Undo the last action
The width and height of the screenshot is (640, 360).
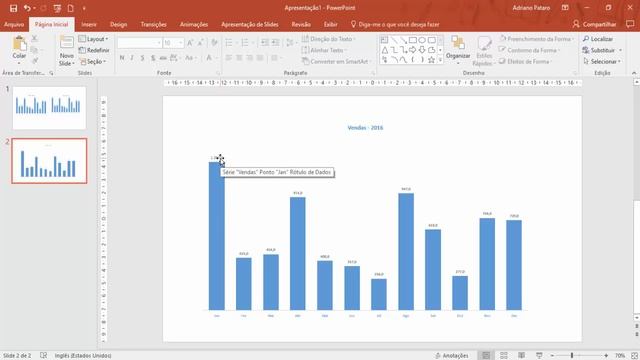(x=27, y=8)
